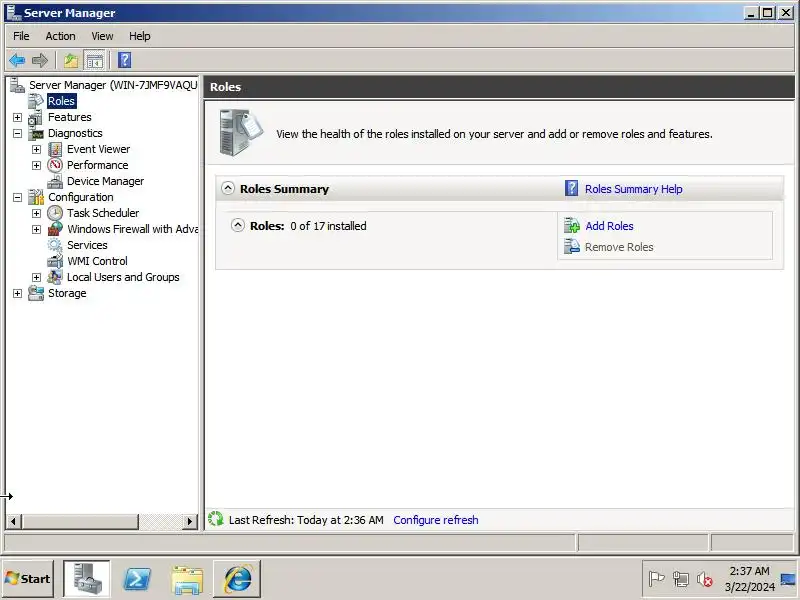Click the Server Manager taskbar button
Image resolution: width=800 pixels, height=600 pixels.
pos(86,579)
